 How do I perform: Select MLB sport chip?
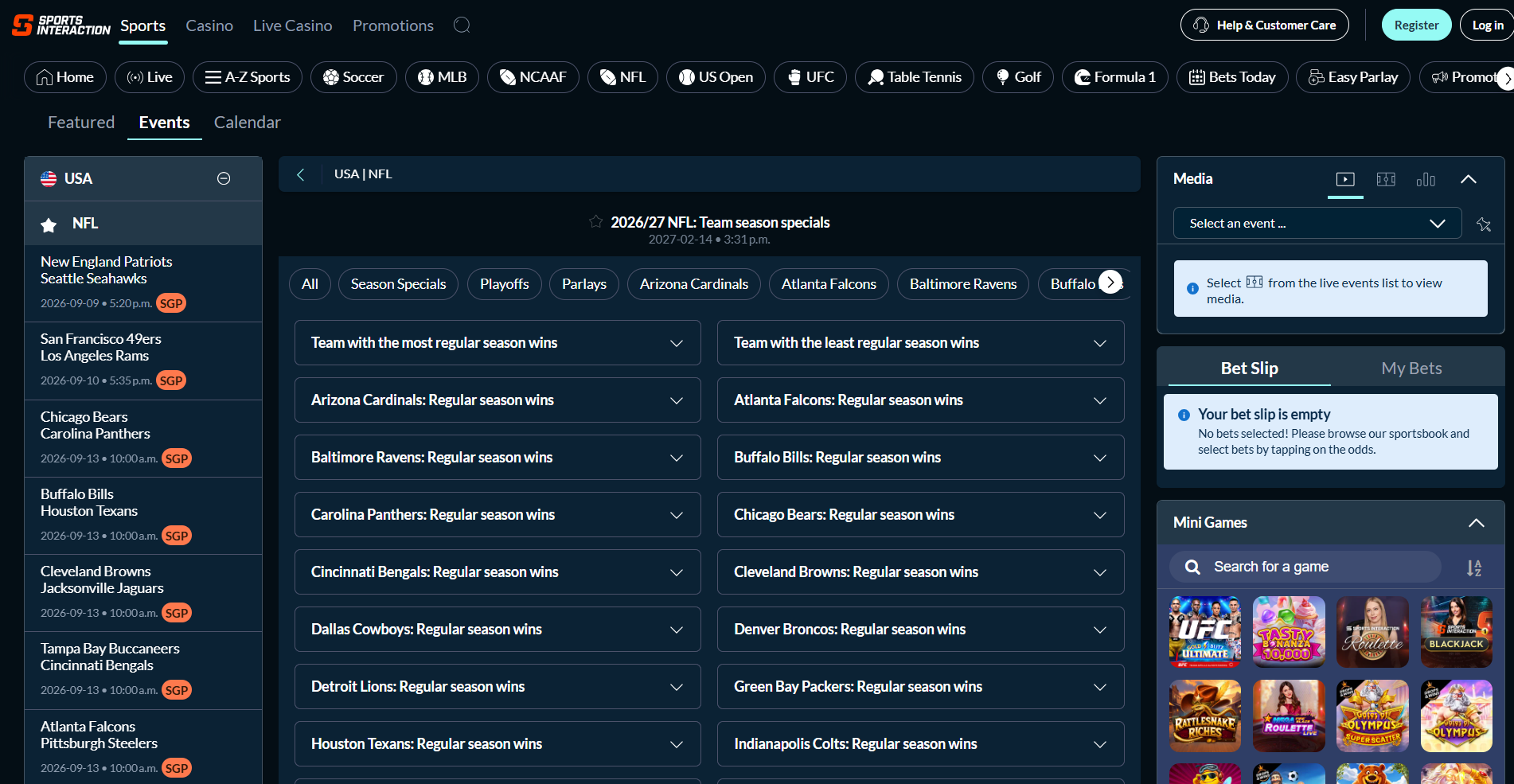(442, 77)
